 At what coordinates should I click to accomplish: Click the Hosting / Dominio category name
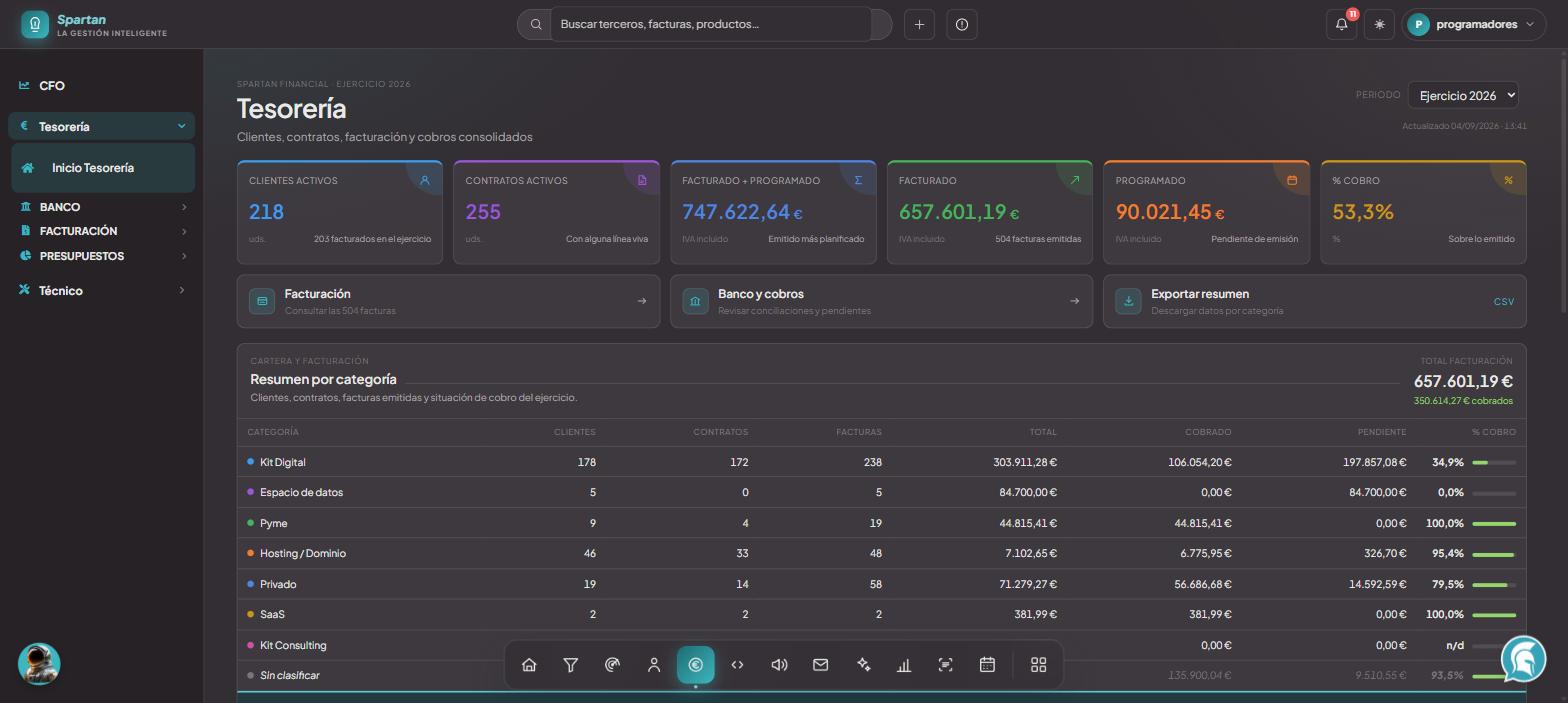tap(303, 553)
